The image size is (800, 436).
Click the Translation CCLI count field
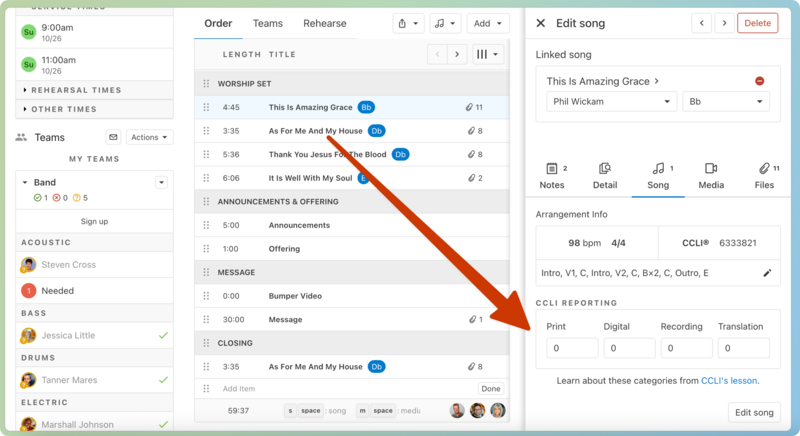[x=743, y=348]
